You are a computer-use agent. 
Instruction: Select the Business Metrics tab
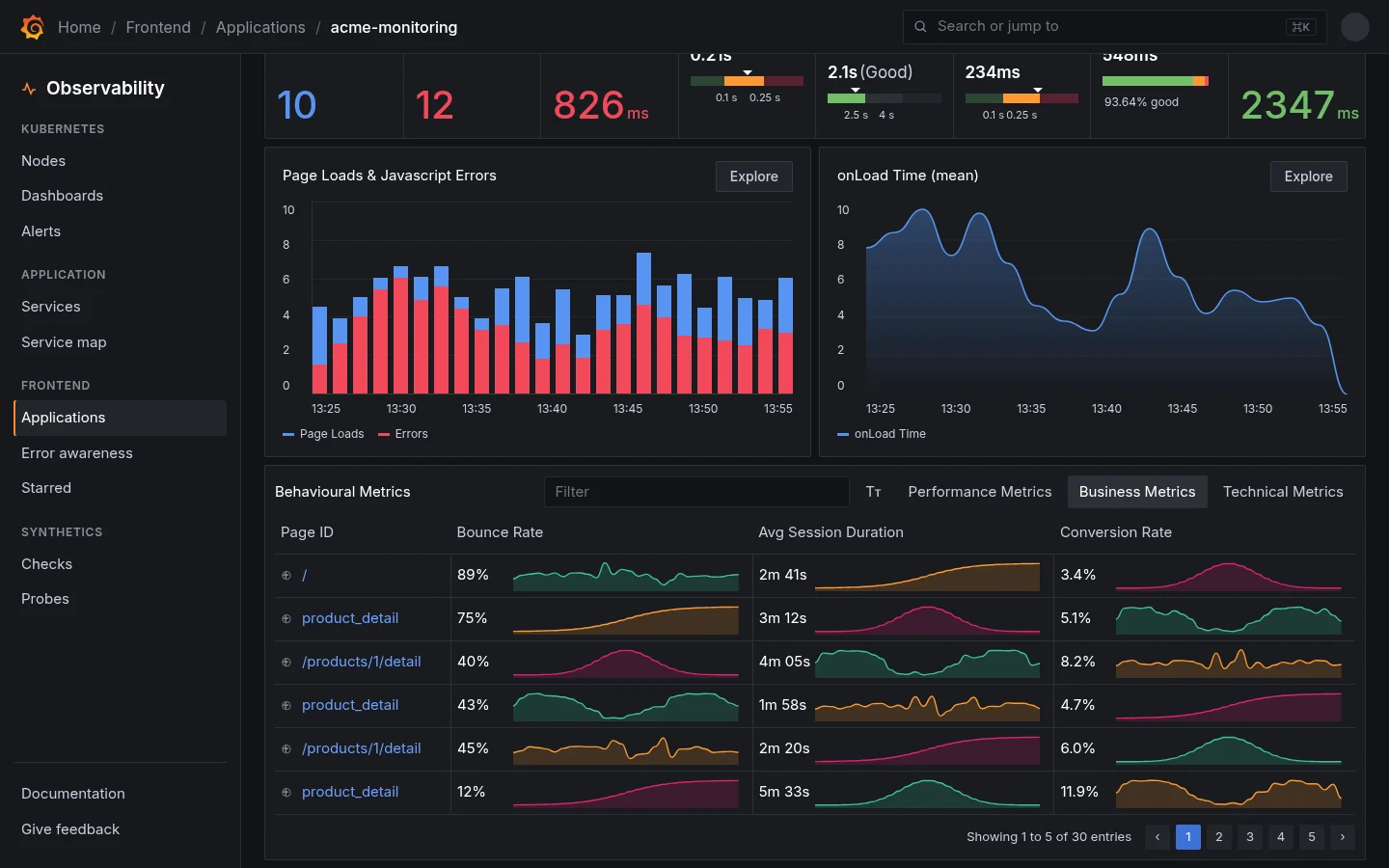coord(1137,492)
